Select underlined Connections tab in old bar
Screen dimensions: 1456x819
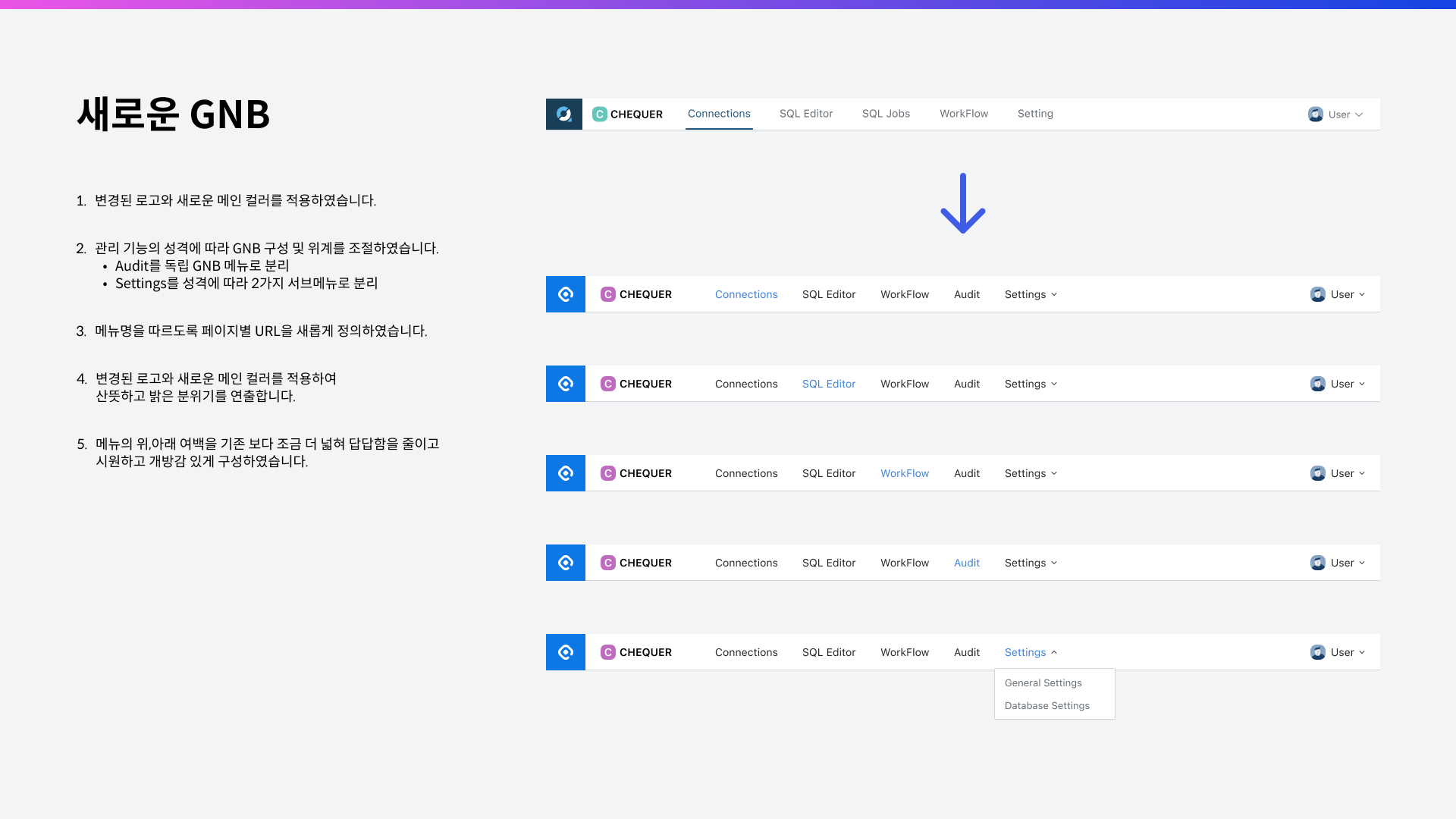coord(719,114)
